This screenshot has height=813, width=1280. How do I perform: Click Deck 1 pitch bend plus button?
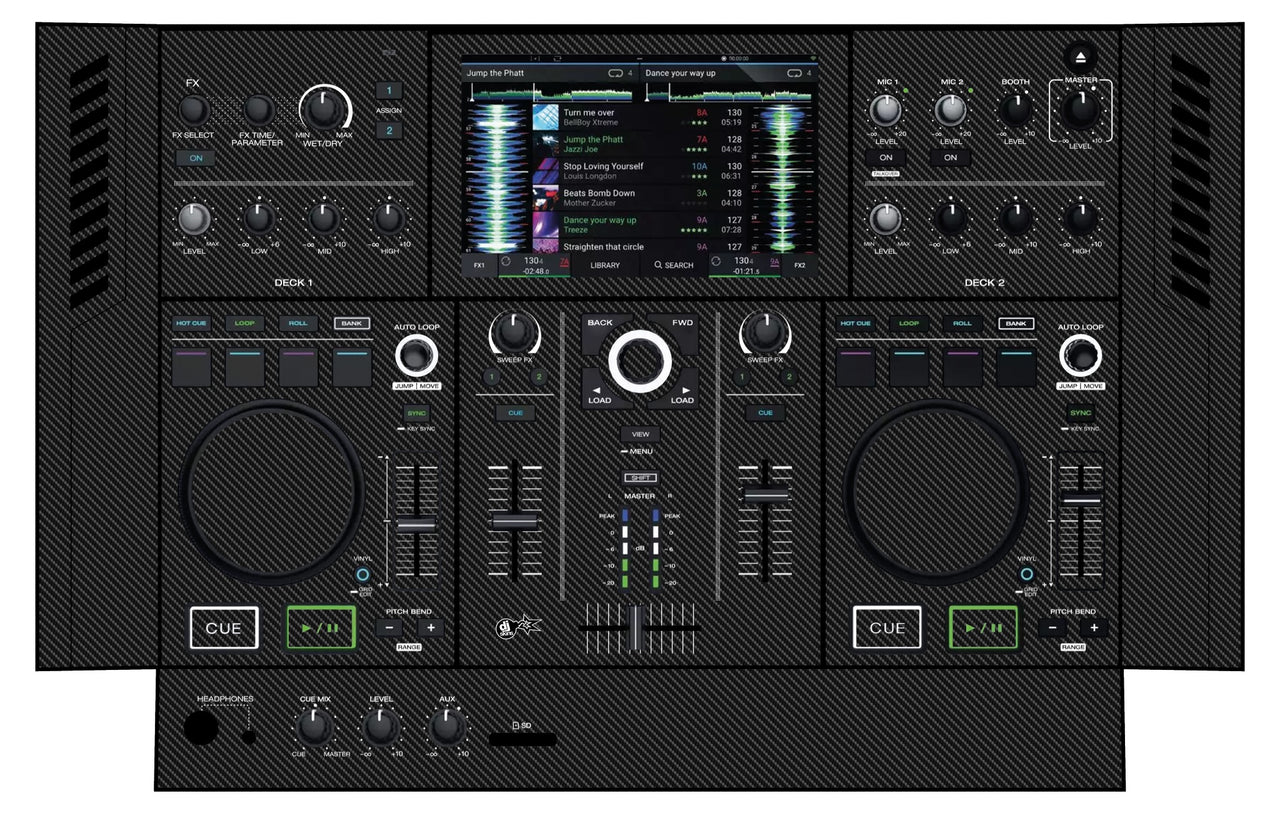click(x=431, y=628)
